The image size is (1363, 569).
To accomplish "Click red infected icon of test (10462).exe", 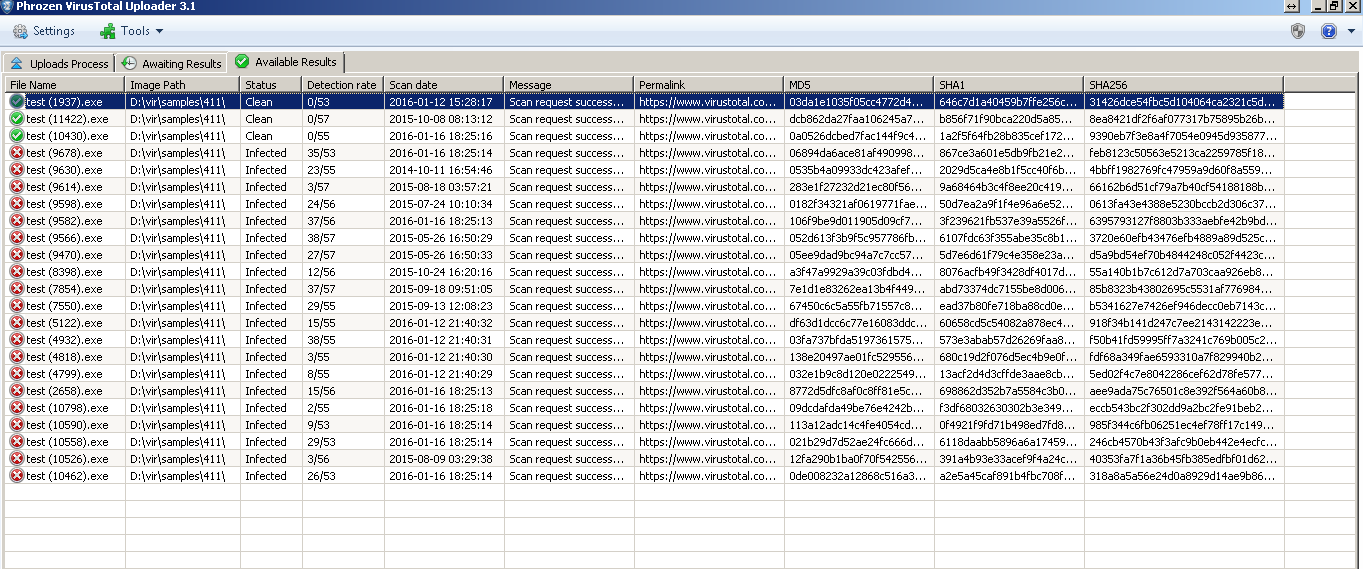I will pyautogui.click(x=16, y=476).
